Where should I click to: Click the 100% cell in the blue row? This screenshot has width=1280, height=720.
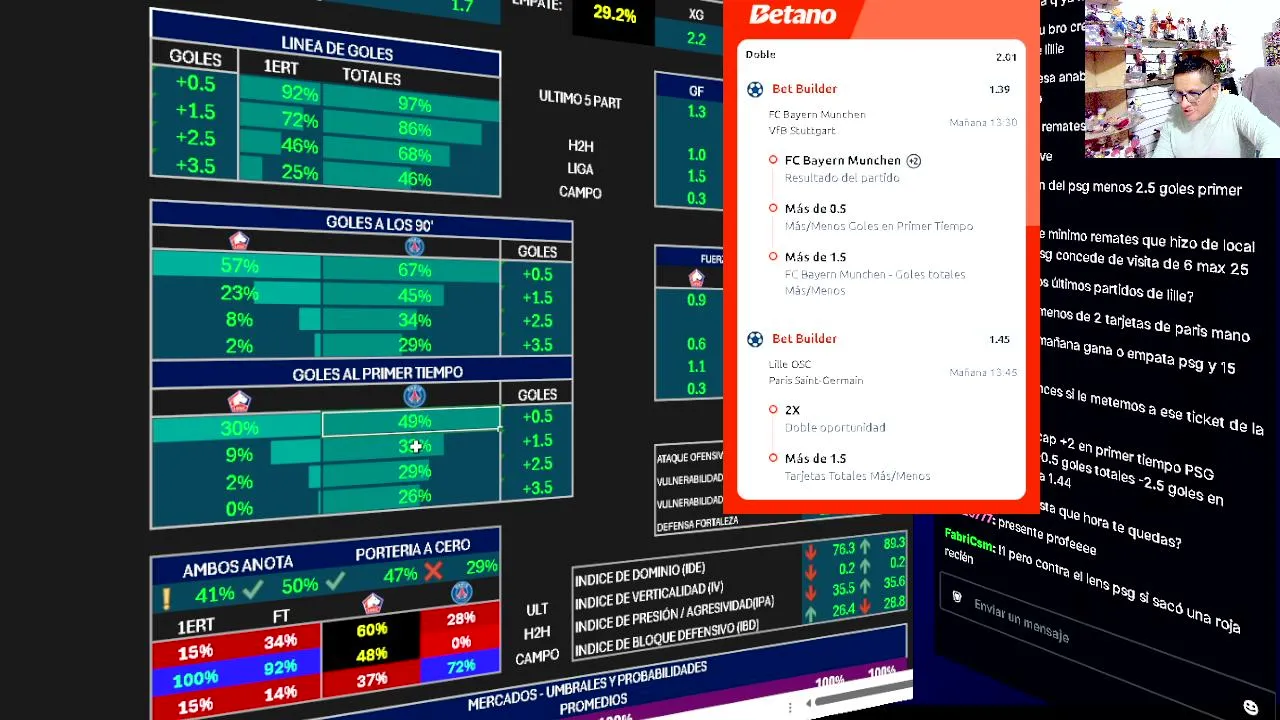(195, 679)
